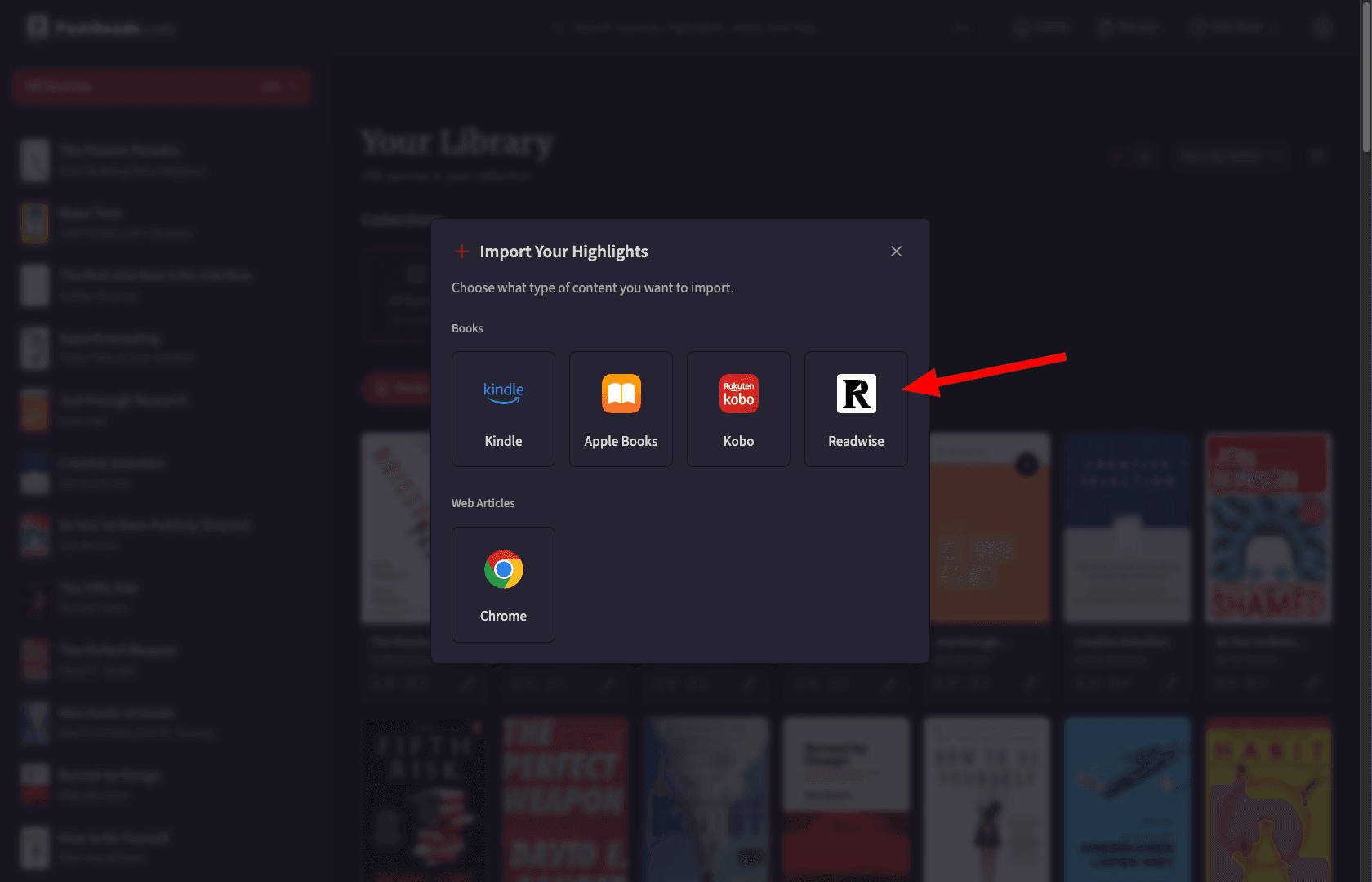Pick the Rakuten Kobo import option

[738, 409]
